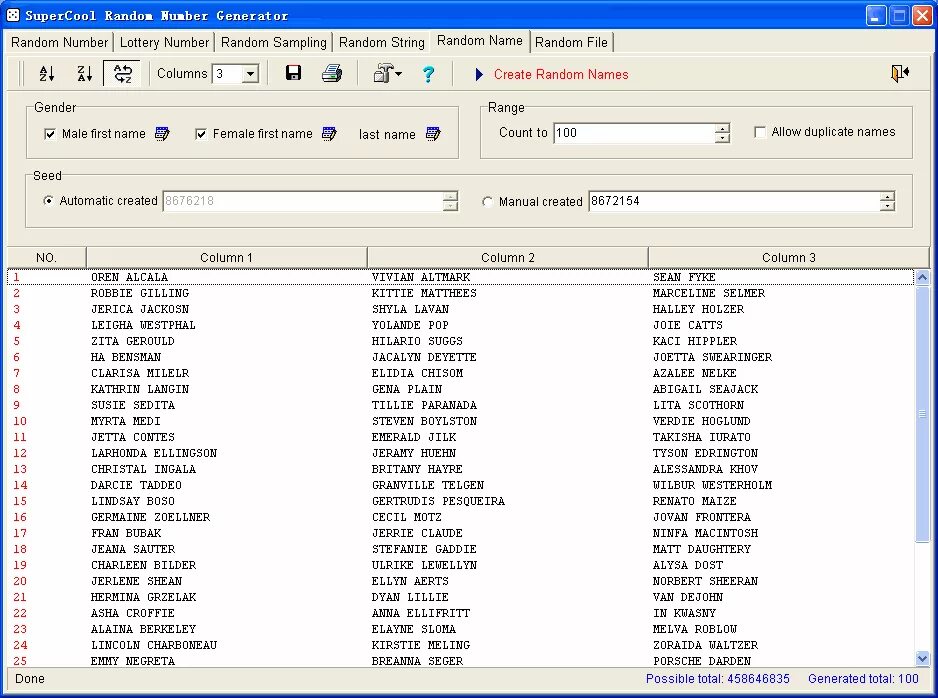Viewport: 938px width, 698px height.
Task: Select name MARCELINE SELMER
Action: pyautogui.click(x=709, y=293)
